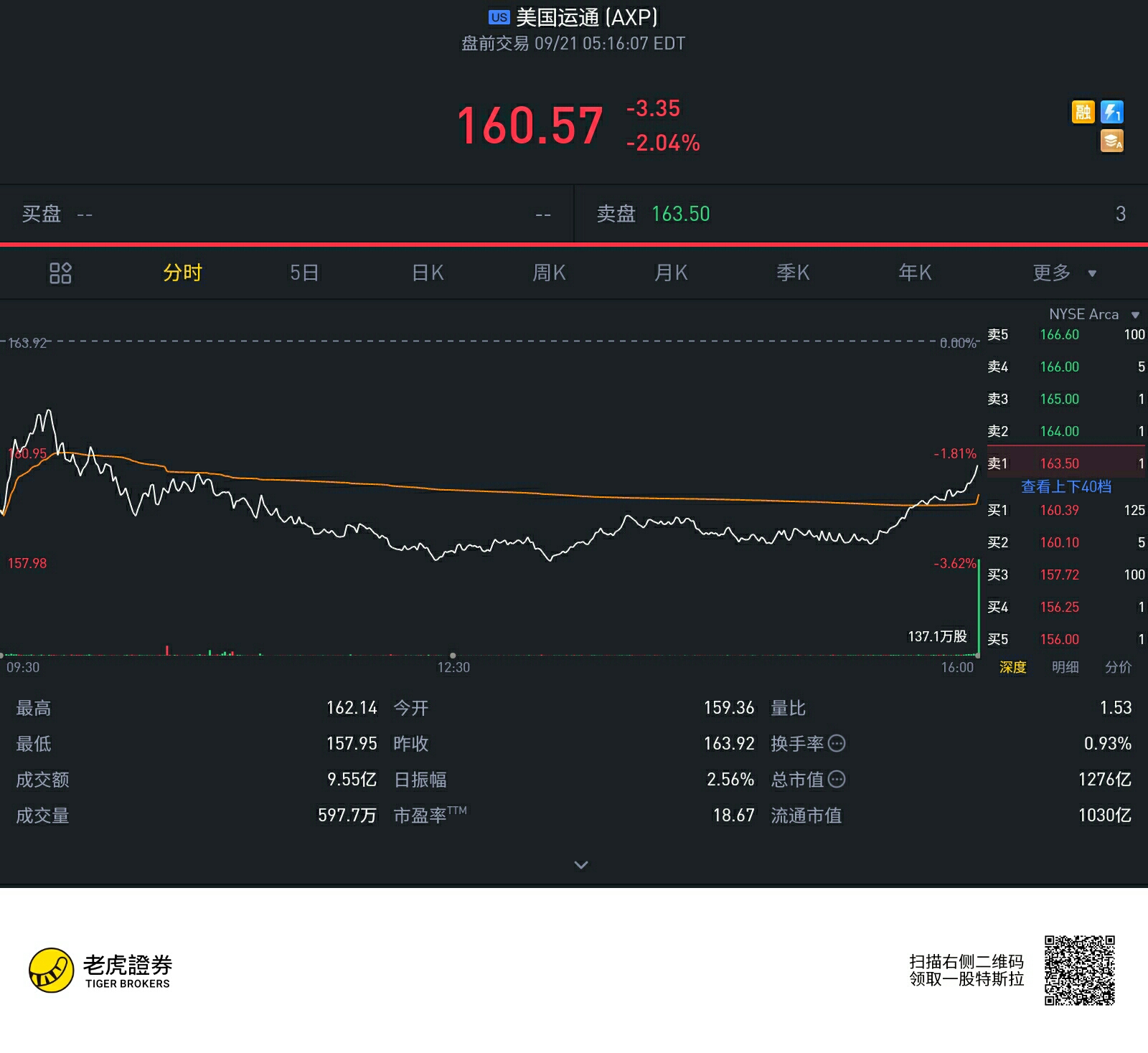Select the 深度 order book tab

point(1013,667)
